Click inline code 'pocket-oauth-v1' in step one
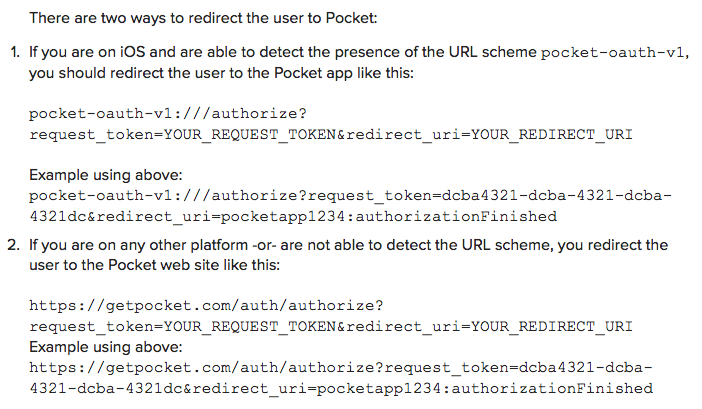 pos(612,52)
